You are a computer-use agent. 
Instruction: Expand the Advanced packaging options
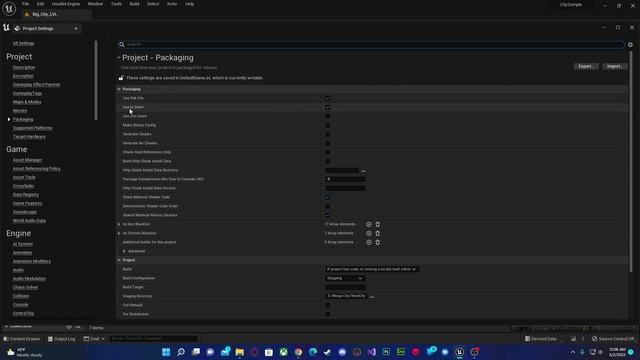tap(124, 251)
